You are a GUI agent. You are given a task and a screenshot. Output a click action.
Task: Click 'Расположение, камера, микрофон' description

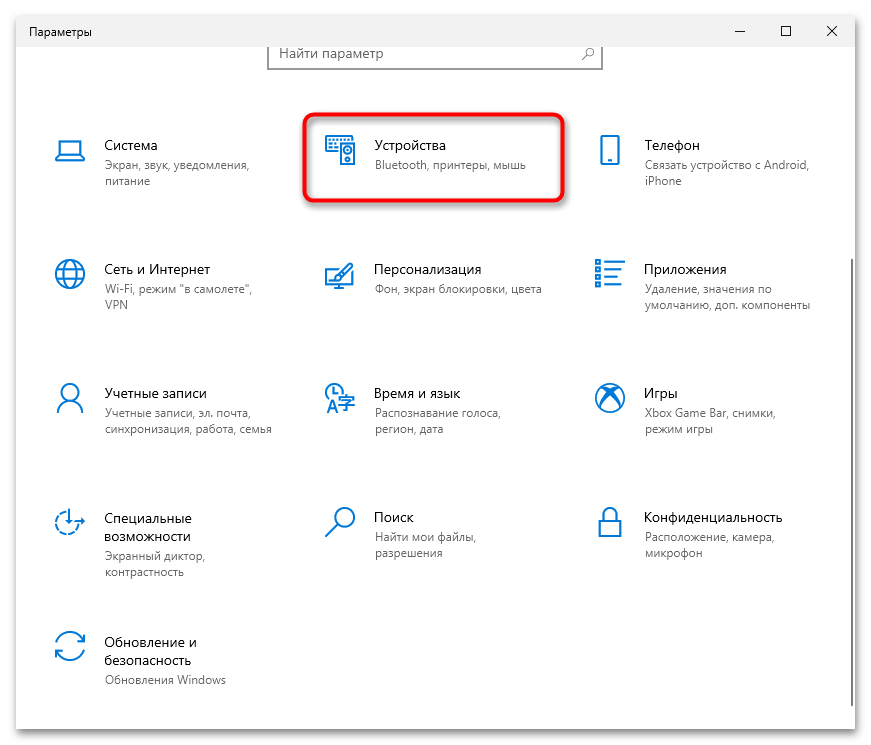tap(709, 544)
